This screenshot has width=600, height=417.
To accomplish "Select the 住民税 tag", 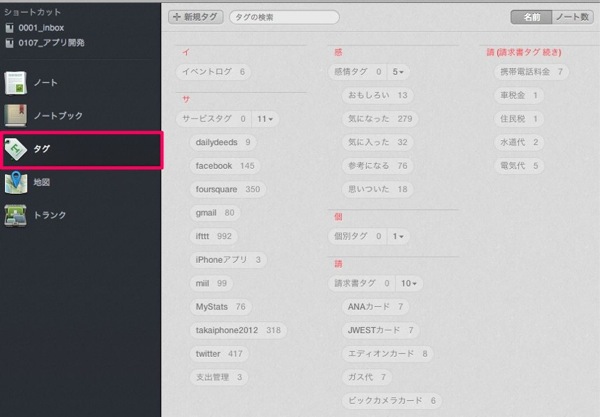I will click(519, 119).
